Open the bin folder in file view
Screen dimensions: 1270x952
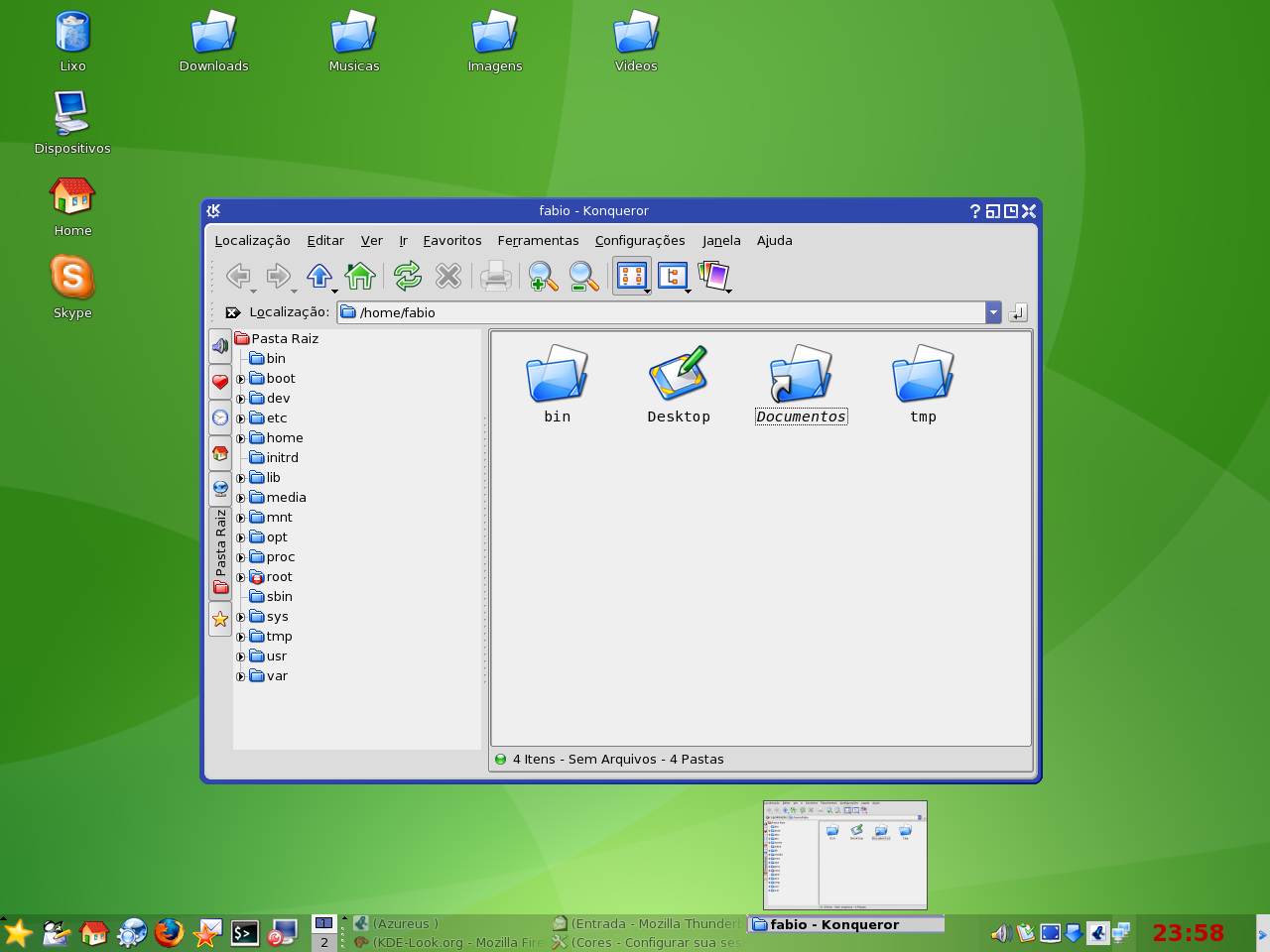tap(557, 384)
